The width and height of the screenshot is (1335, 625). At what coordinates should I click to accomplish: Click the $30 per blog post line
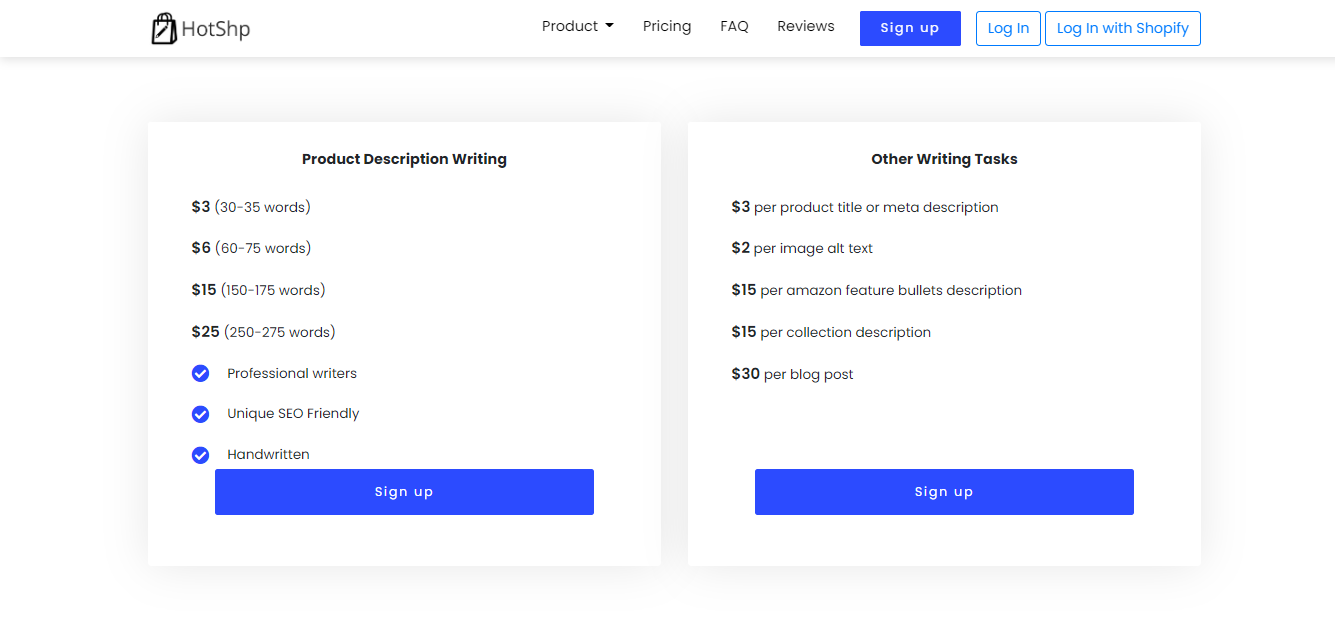coord(792,374)
